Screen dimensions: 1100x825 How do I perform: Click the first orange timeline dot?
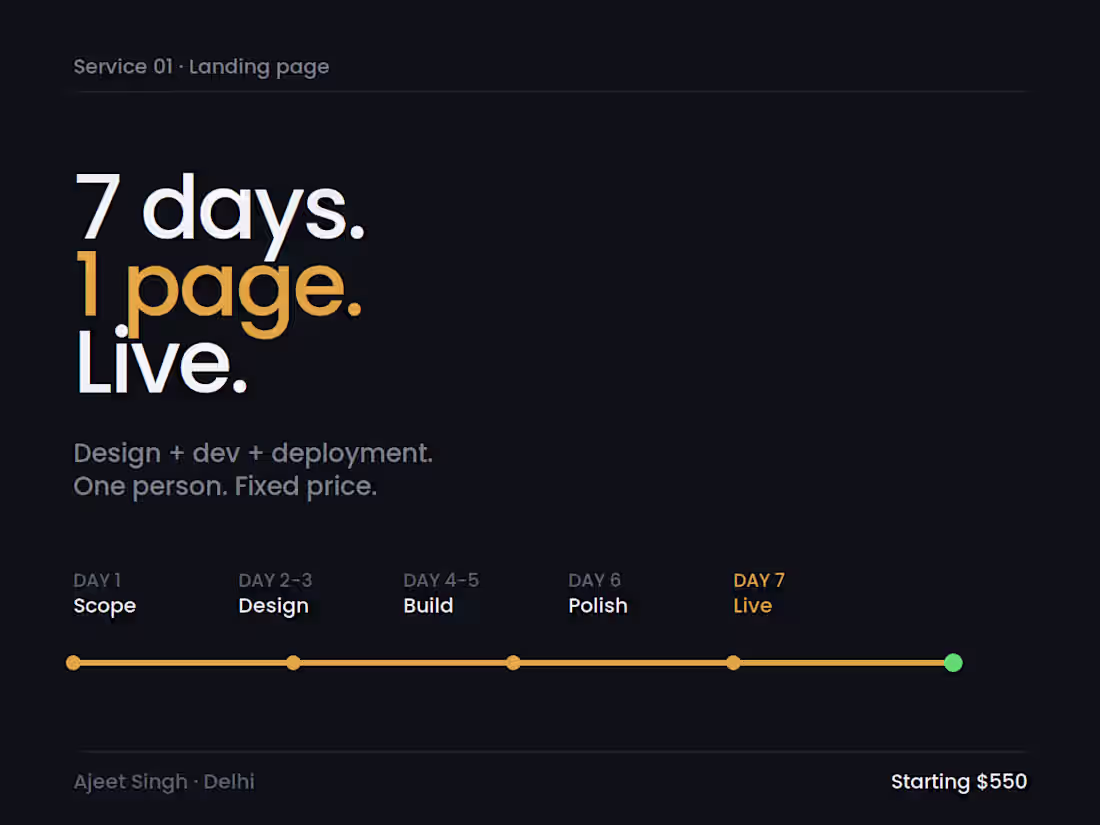[x=73, y=663]
